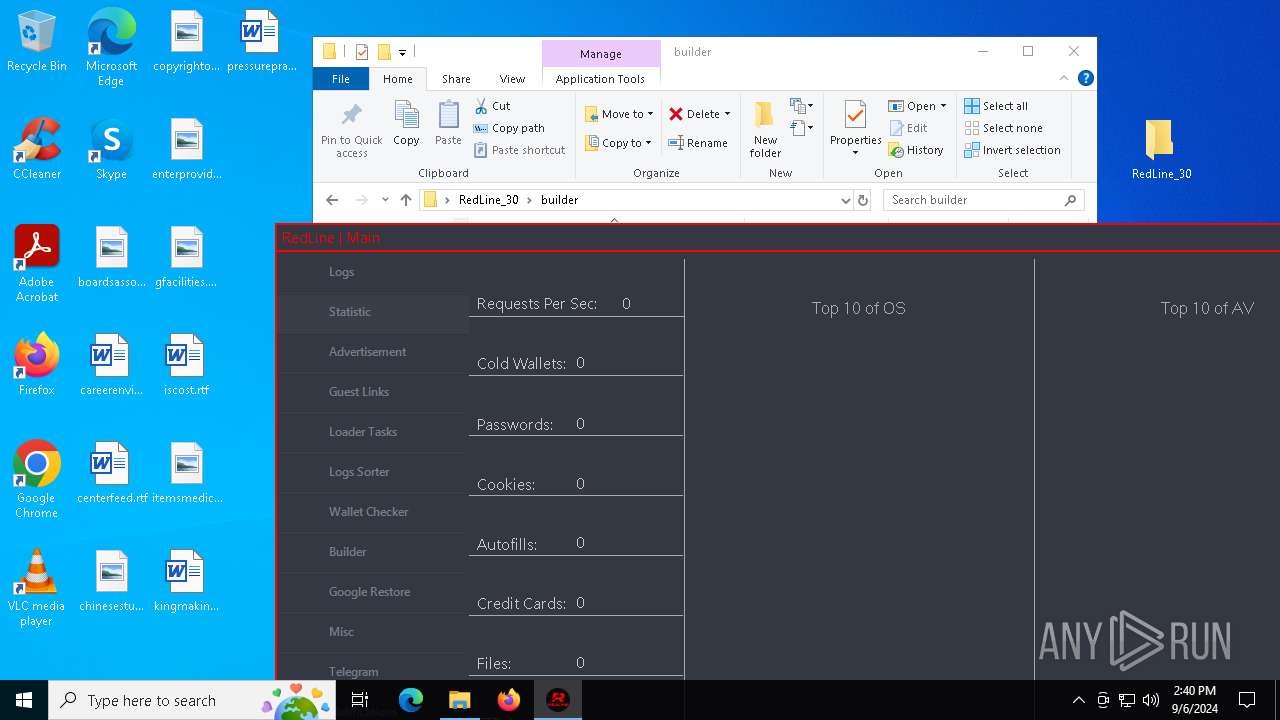Launch Firefox desktop shortcut
1280x720 pixels.
tap(36, 366)
